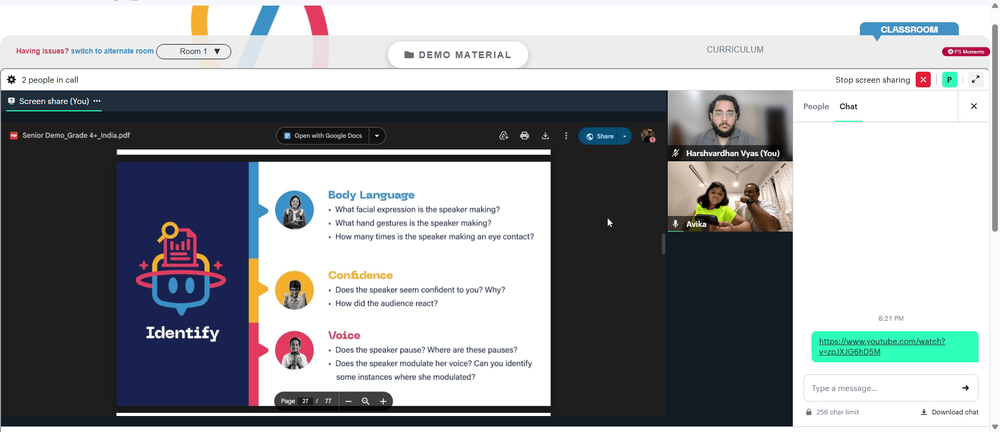Click the Screen share presenter icon
This screenshot has height=432, width=1000.
[x=11, y=101]
